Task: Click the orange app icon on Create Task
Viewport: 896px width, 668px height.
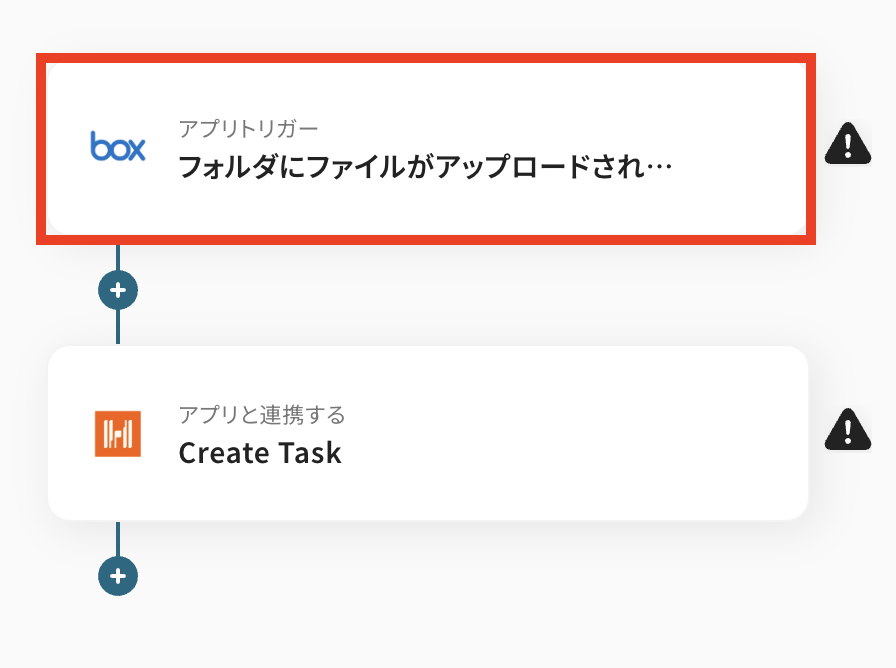Action: [x=118, y=433]
